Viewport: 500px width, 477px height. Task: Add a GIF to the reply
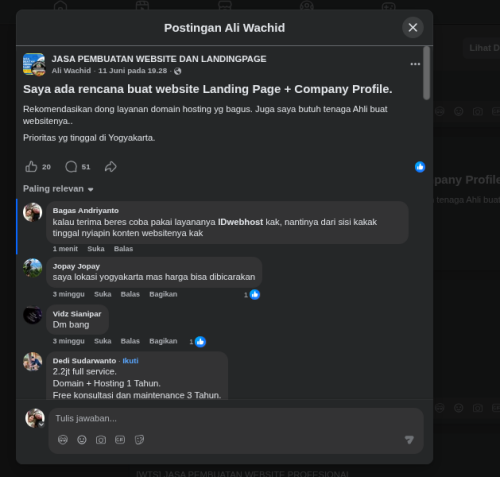point(120,440)
